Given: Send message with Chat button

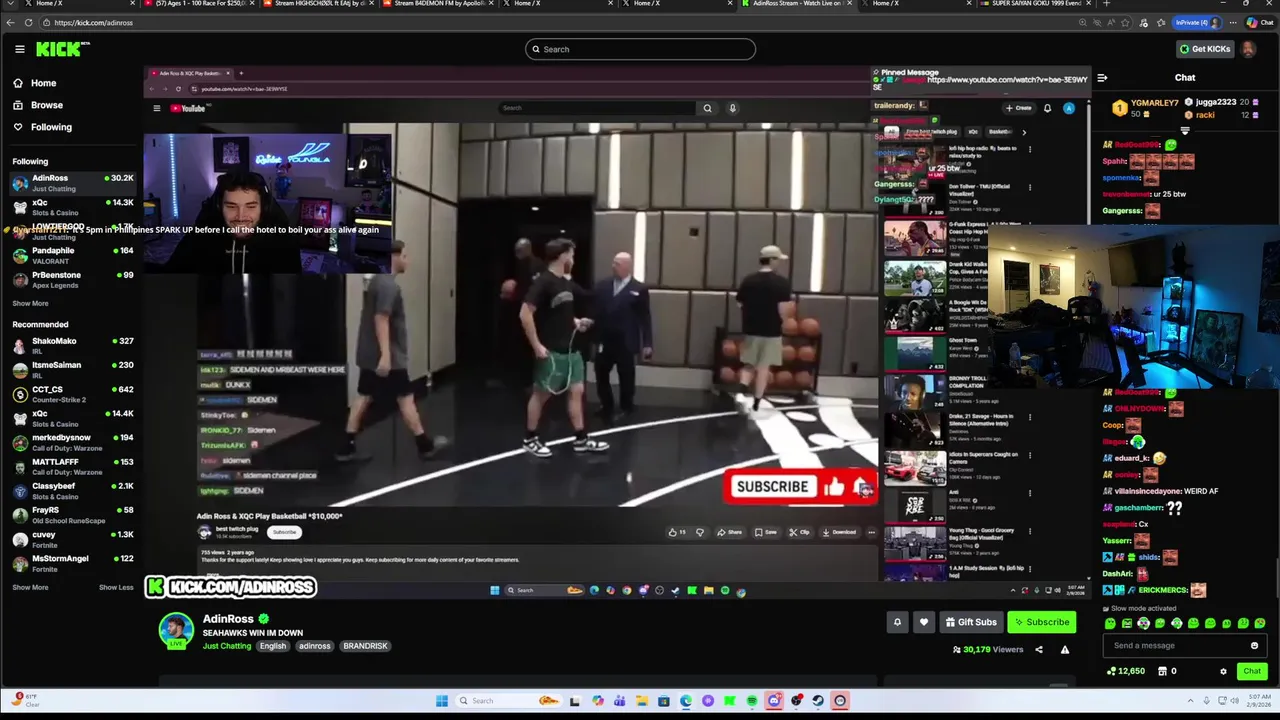Looking at the screenshot, I should [1252, 672].
